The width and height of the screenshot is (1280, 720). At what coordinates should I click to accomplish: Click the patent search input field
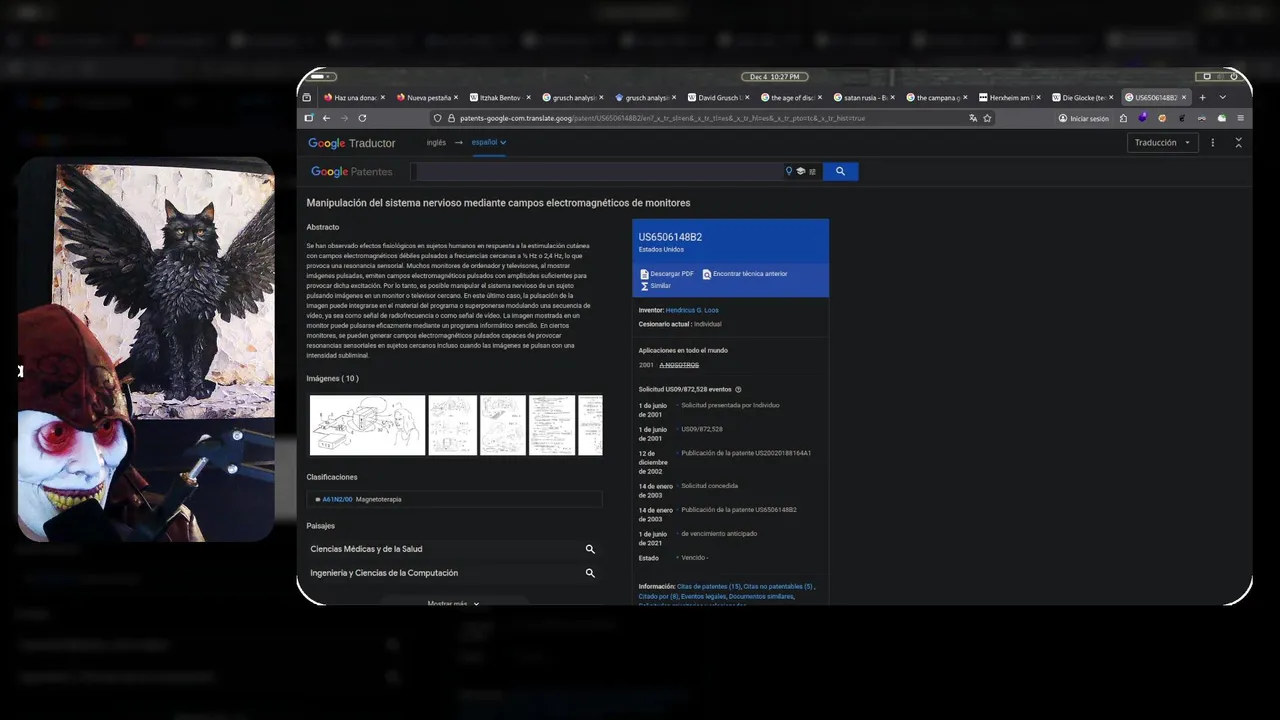coord(598,171)
